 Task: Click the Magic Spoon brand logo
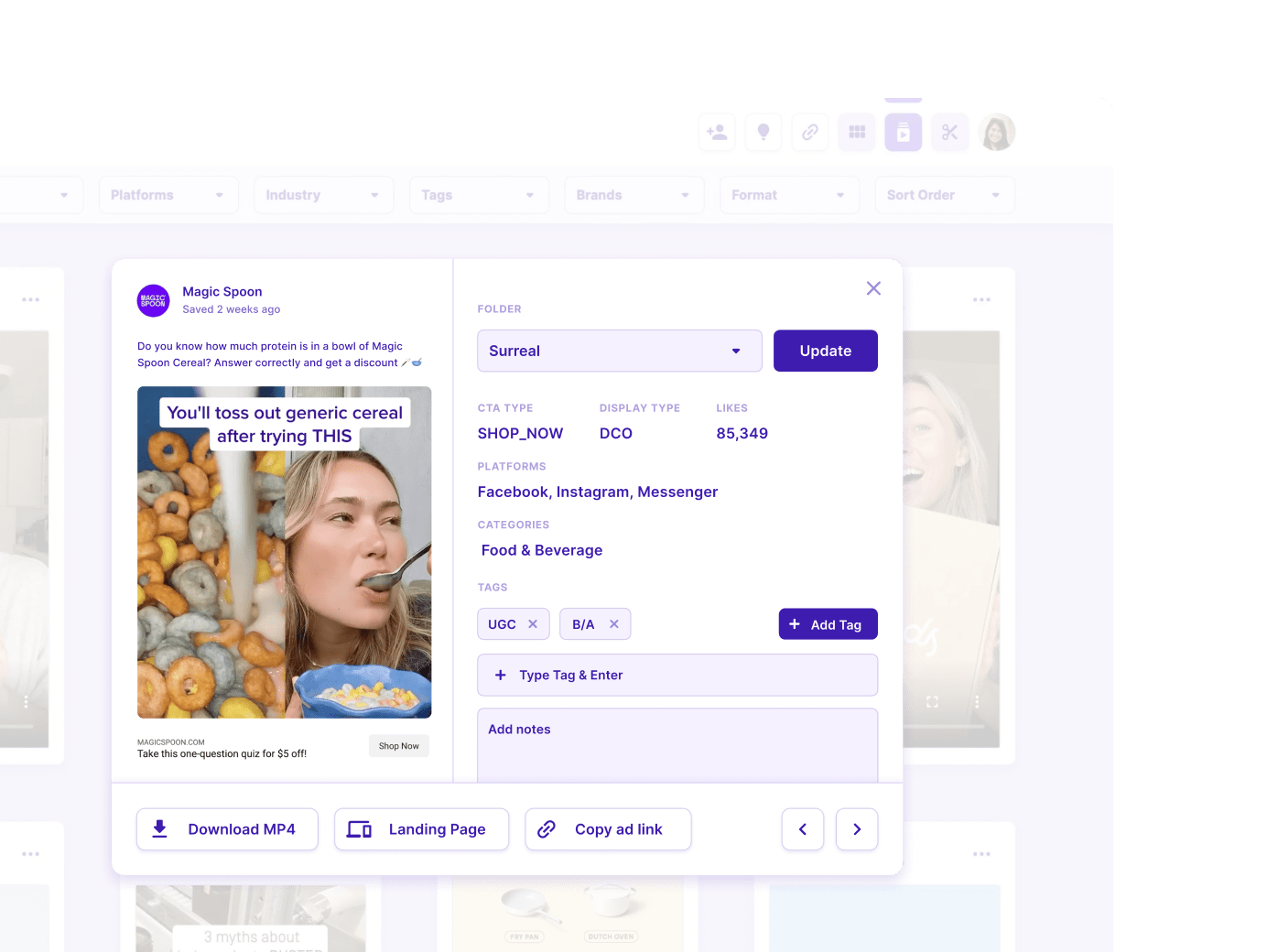[x=153, y=299]
